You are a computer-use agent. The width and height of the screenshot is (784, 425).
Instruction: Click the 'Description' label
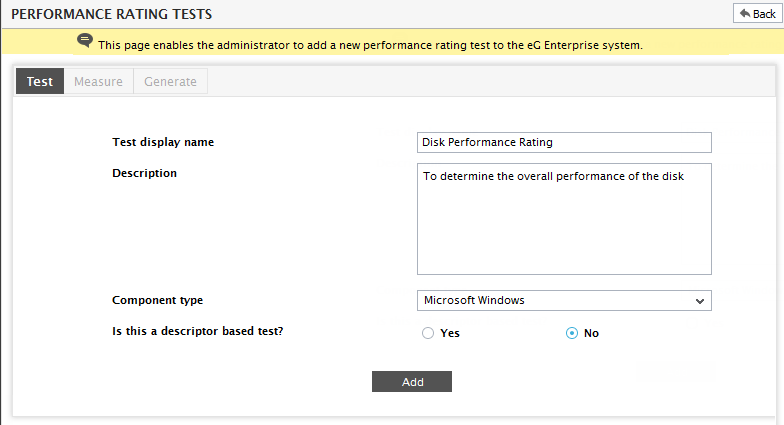(x=144, y=173)
